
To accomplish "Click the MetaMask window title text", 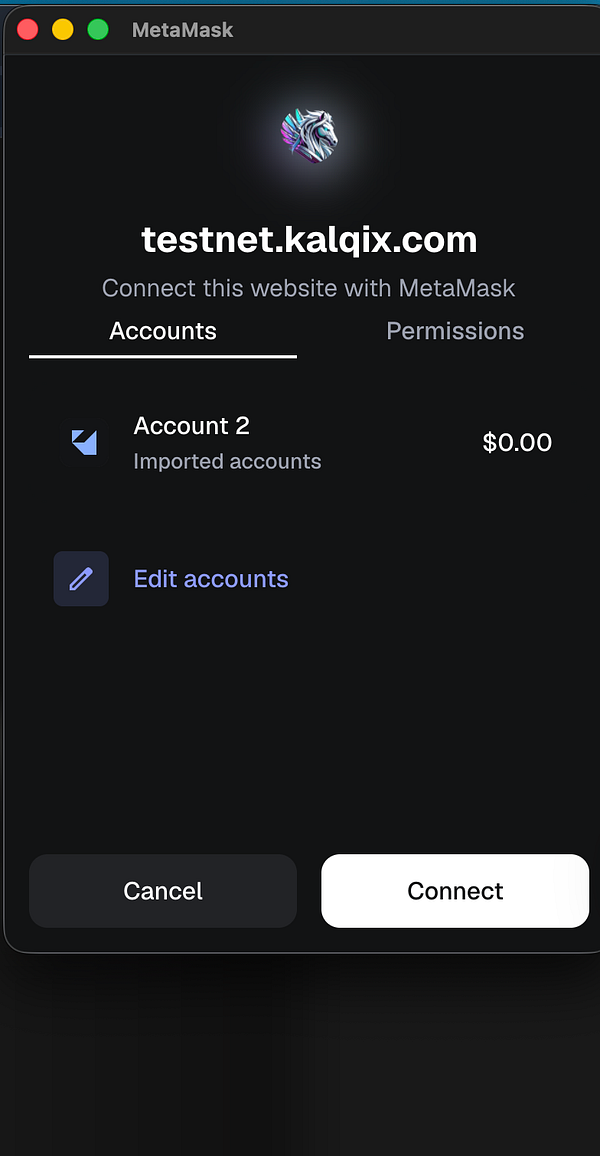I will (182, 30).
